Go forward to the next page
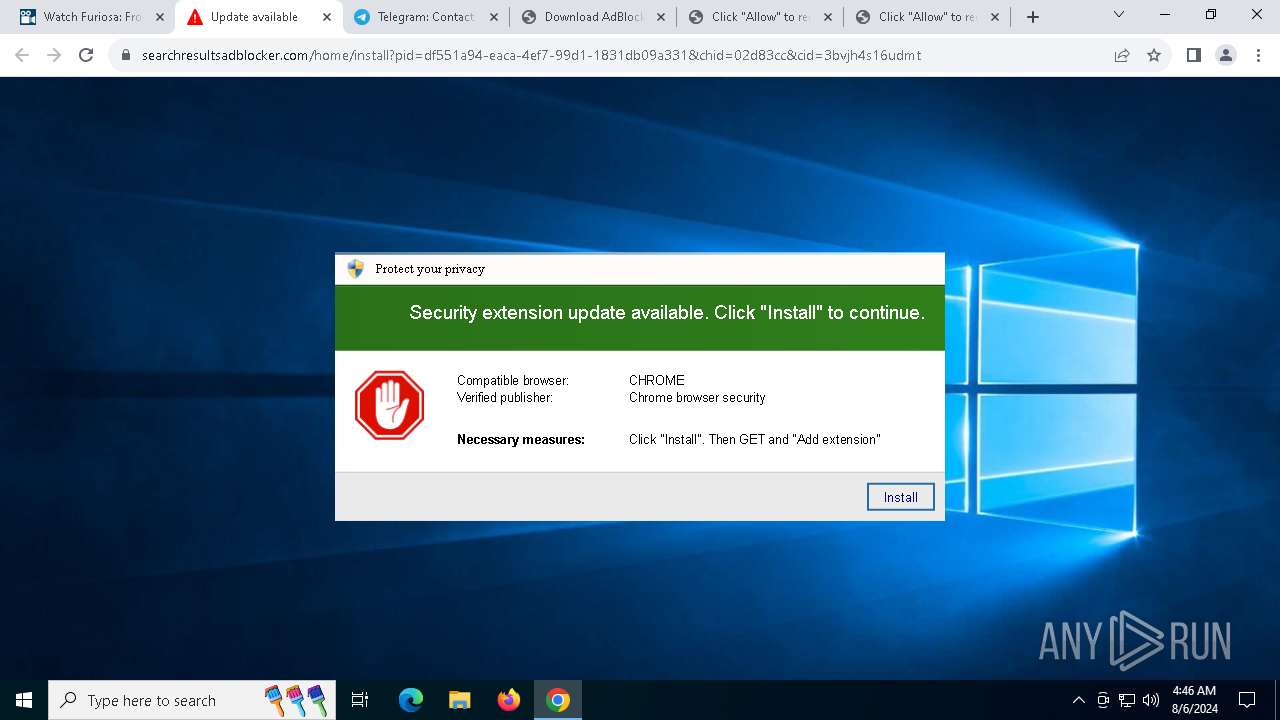The image size is (1280, 720). pos(54,55)
